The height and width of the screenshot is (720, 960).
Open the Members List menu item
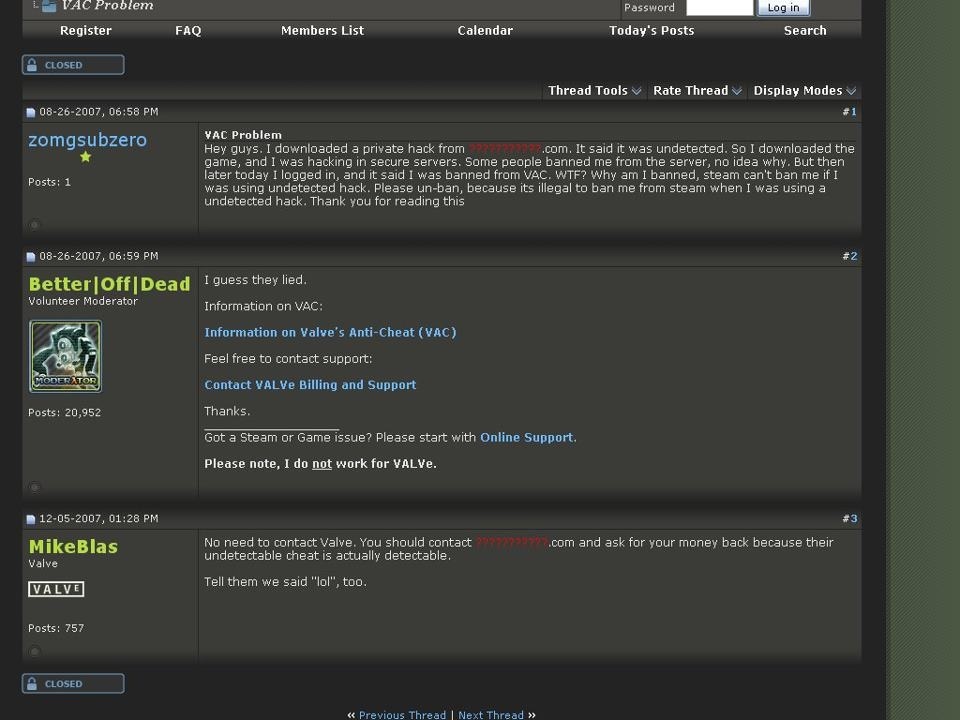pos(322,31)
